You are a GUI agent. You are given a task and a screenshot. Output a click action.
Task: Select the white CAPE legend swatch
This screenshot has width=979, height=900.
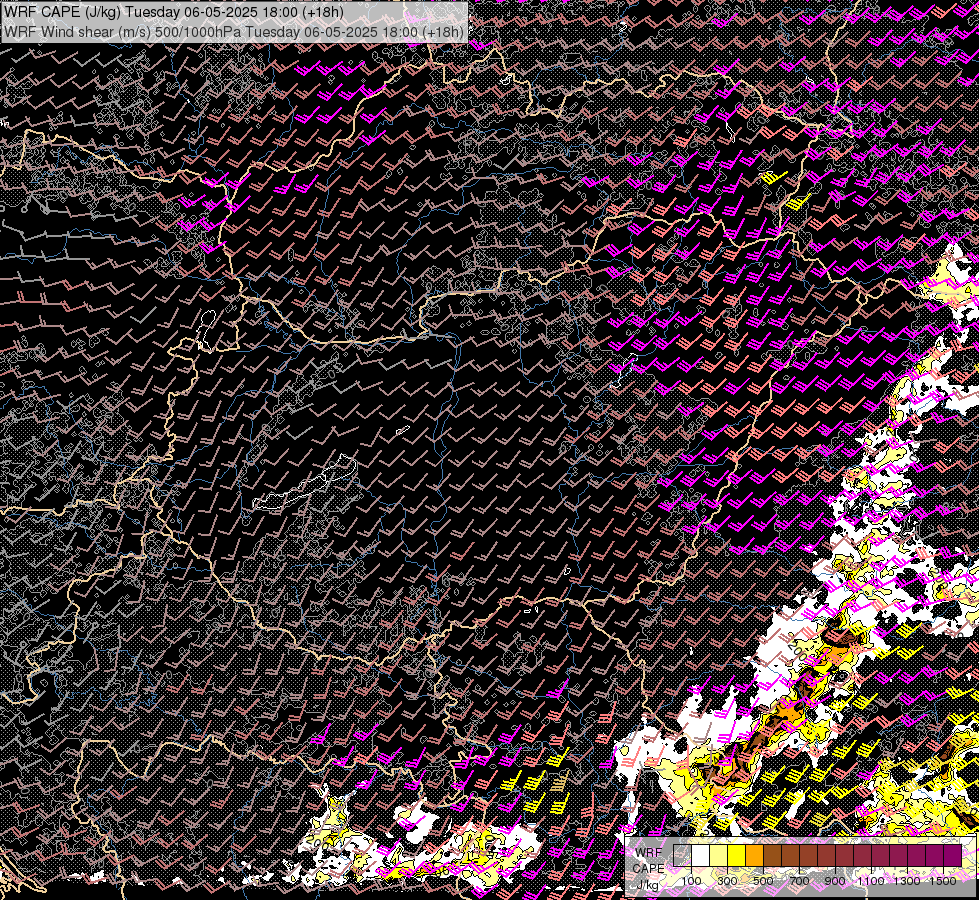[x=701, y=856]
